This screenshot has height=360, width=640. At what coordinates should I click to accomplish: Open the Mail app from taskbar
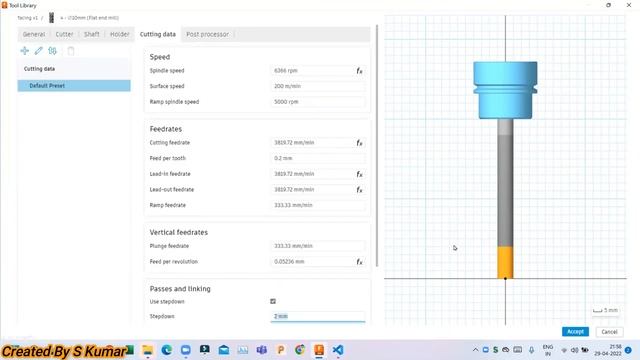224,350
